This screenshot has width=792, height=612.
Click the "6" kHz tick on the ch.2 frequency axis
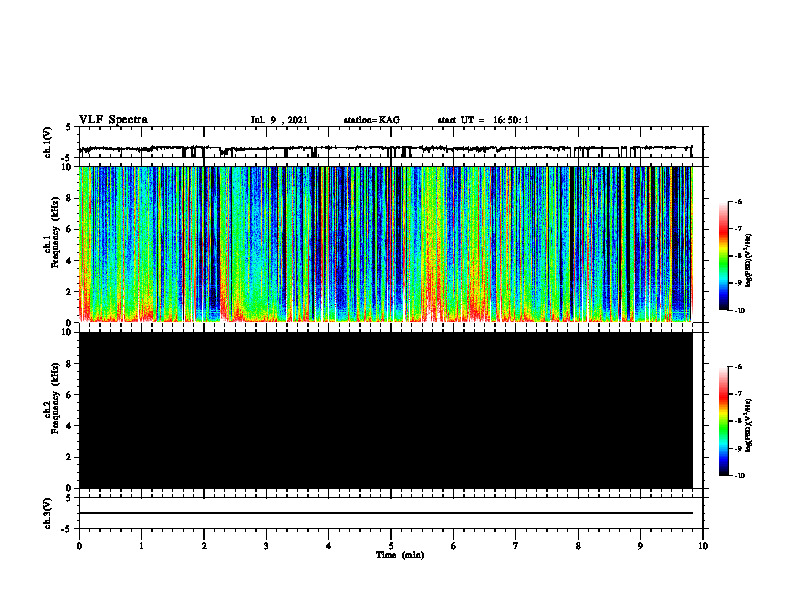pyautogui.click(x=69, y=395)
